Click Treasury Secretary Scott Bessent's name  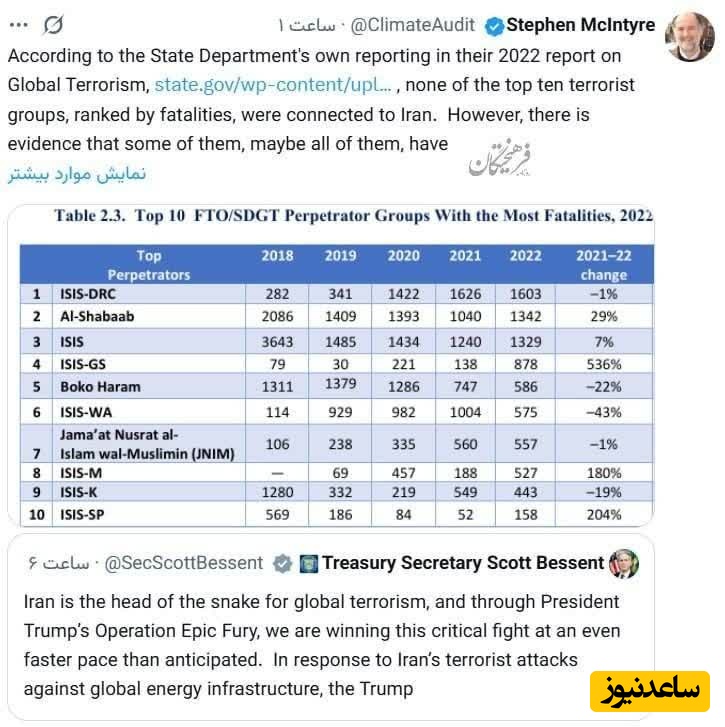tap(463, 564)
